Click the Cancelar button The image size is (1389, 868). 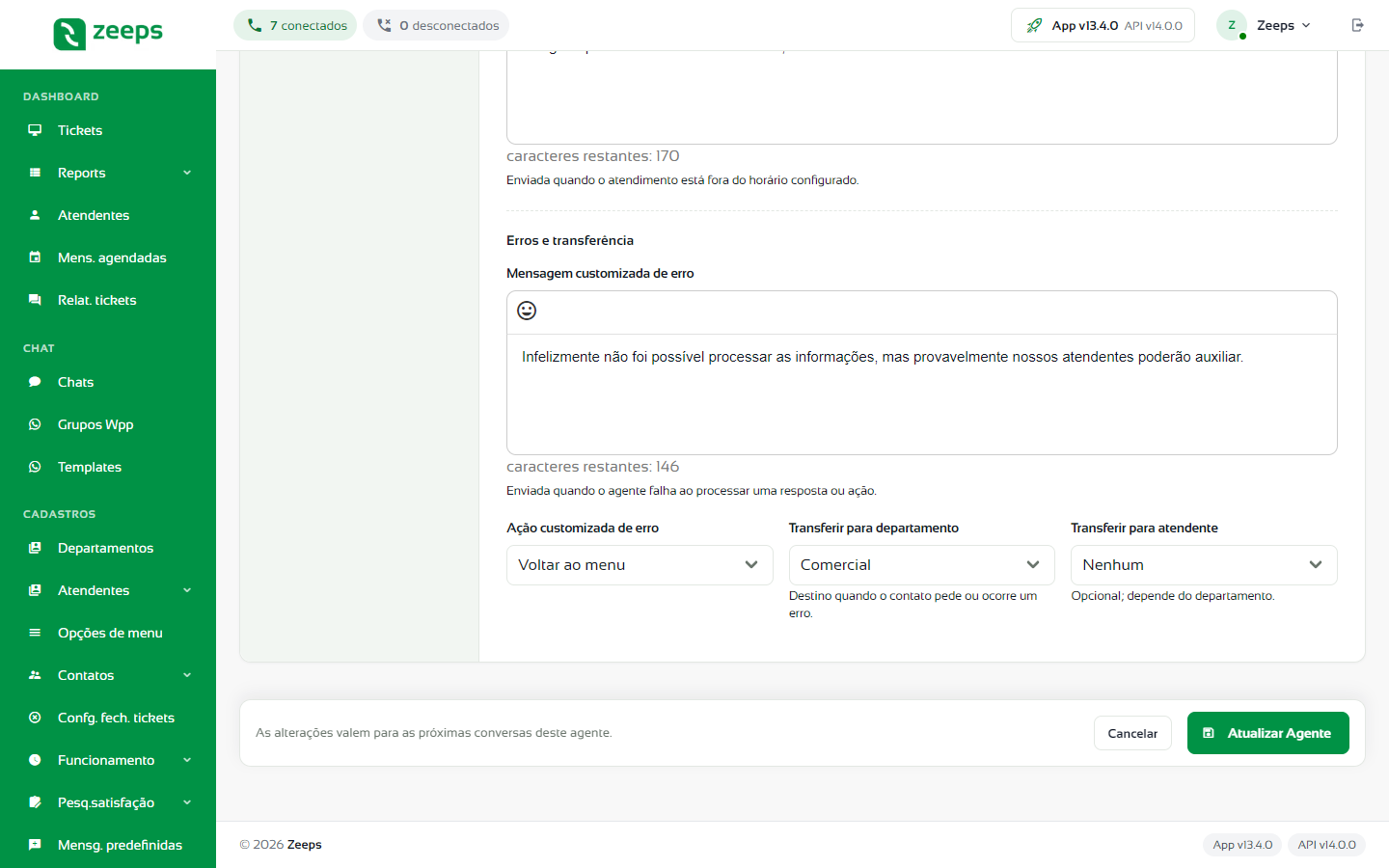point(1132,733)
